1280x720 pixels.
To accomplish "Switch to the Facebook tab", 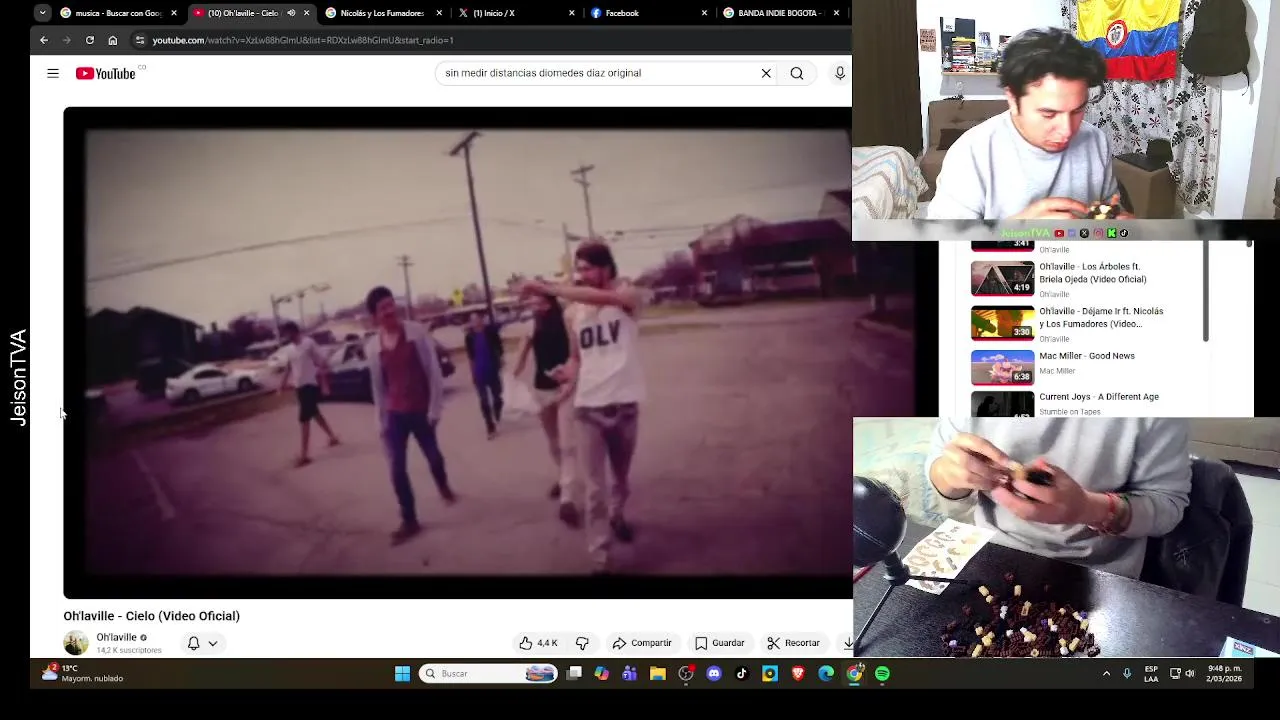I will coord(648,13).
